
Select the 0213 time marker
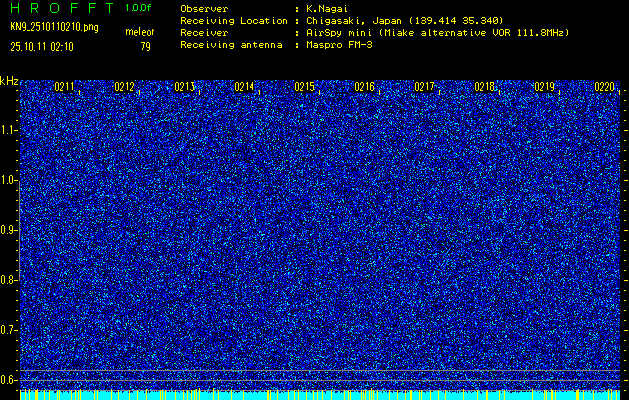(185, 87)
